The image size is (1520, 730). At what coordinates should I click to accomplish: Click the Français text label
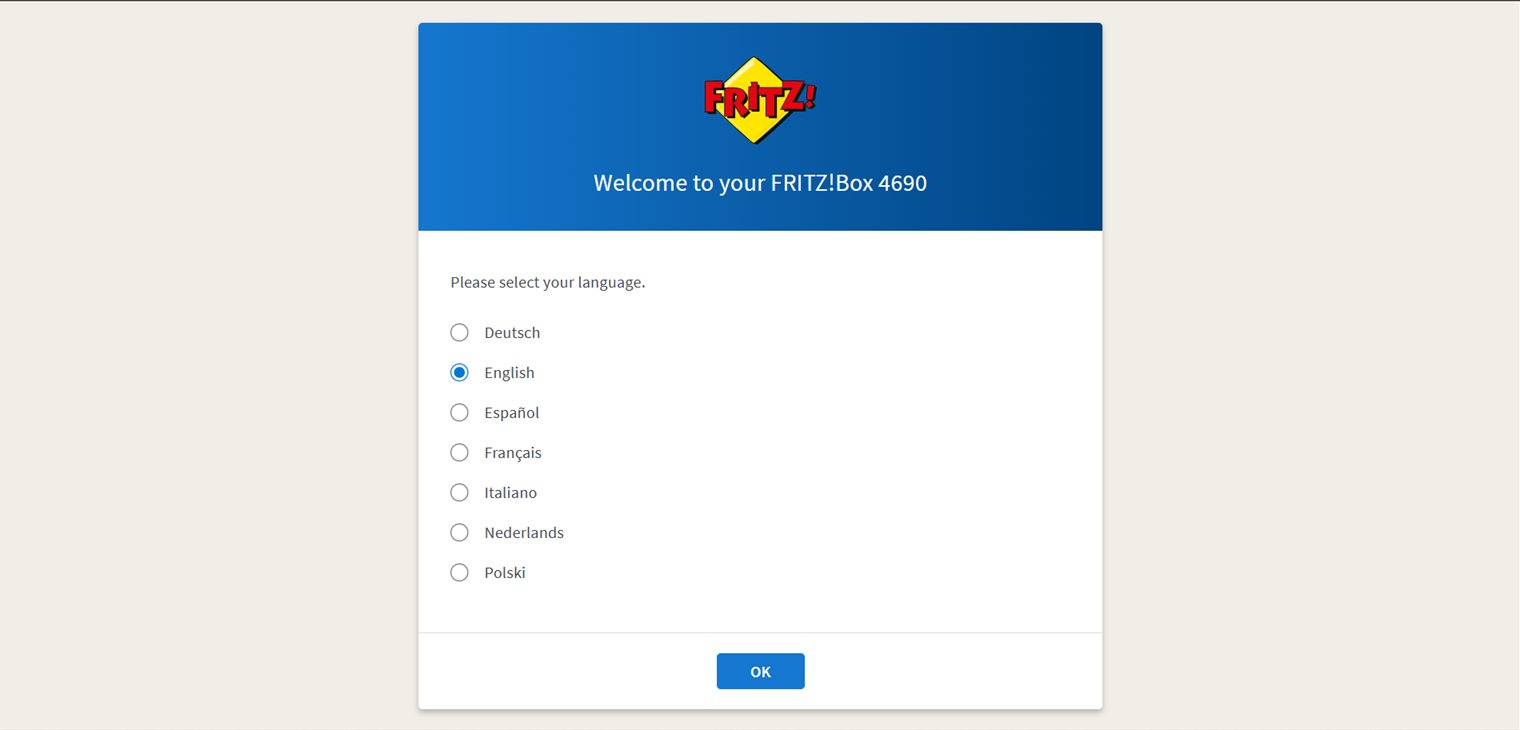pos(513,452)
